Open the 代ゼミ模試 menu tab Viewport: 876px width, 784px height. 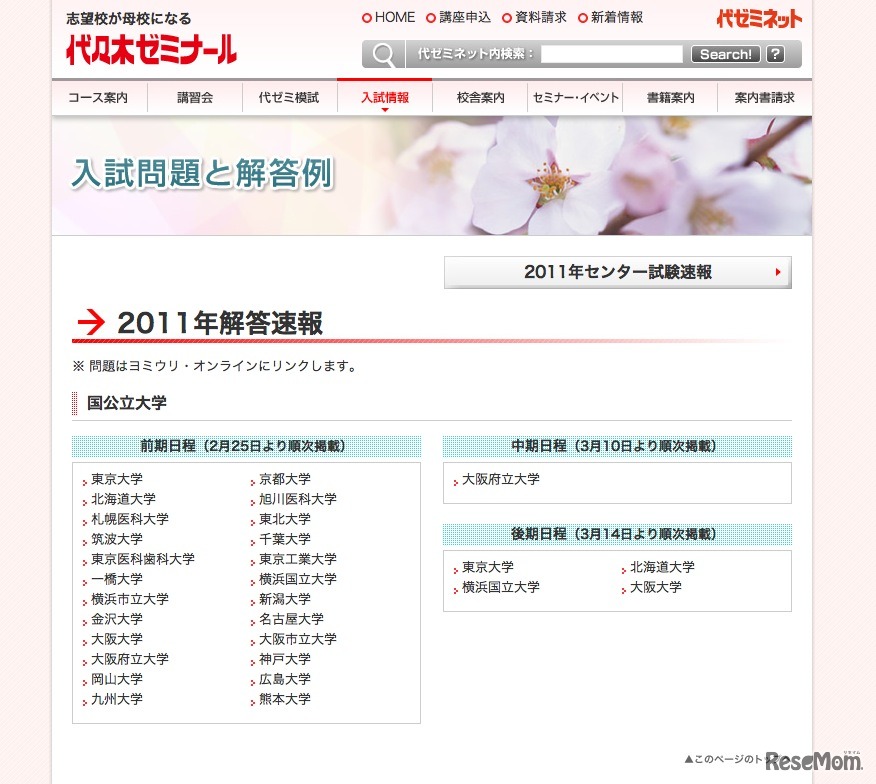(289, 98)
